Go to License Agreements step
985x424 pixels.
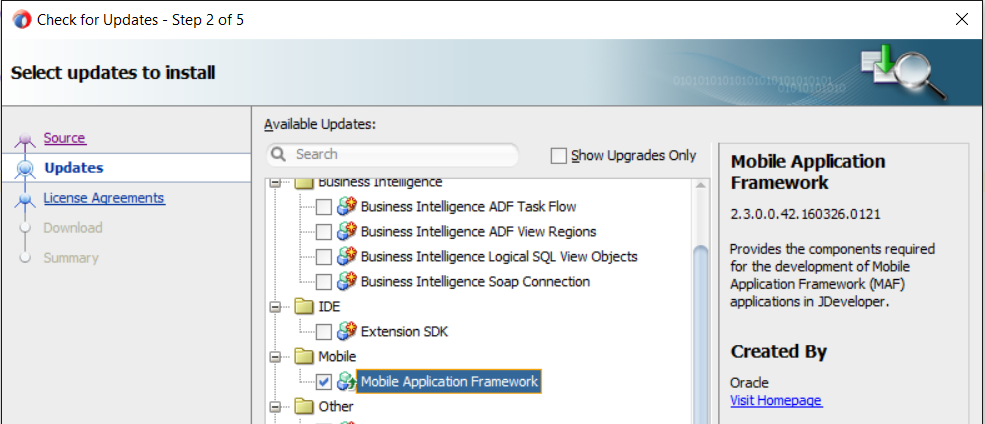tap(104, 198)
